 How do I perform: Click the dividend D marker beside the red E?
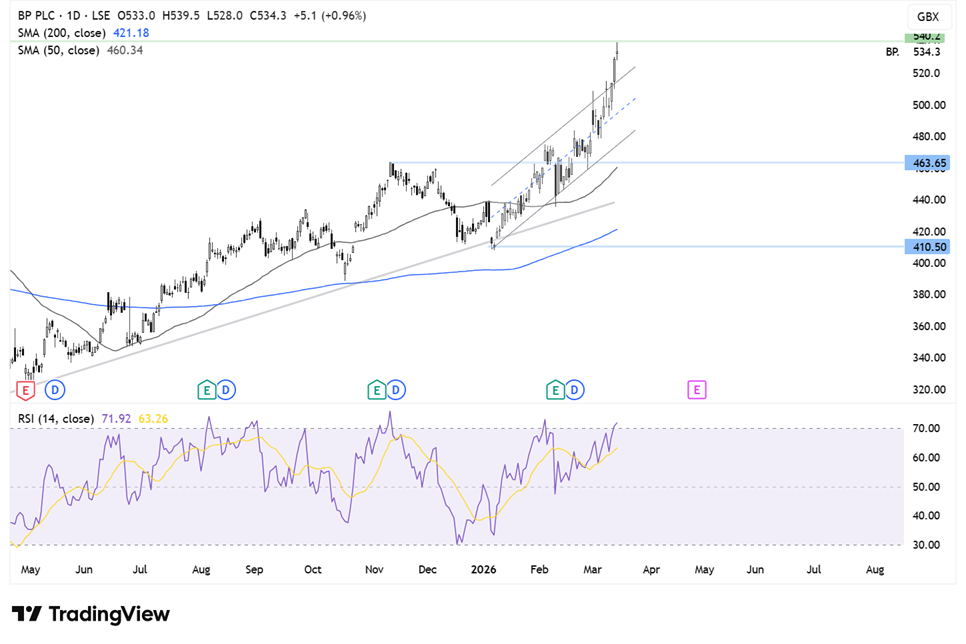55,389
